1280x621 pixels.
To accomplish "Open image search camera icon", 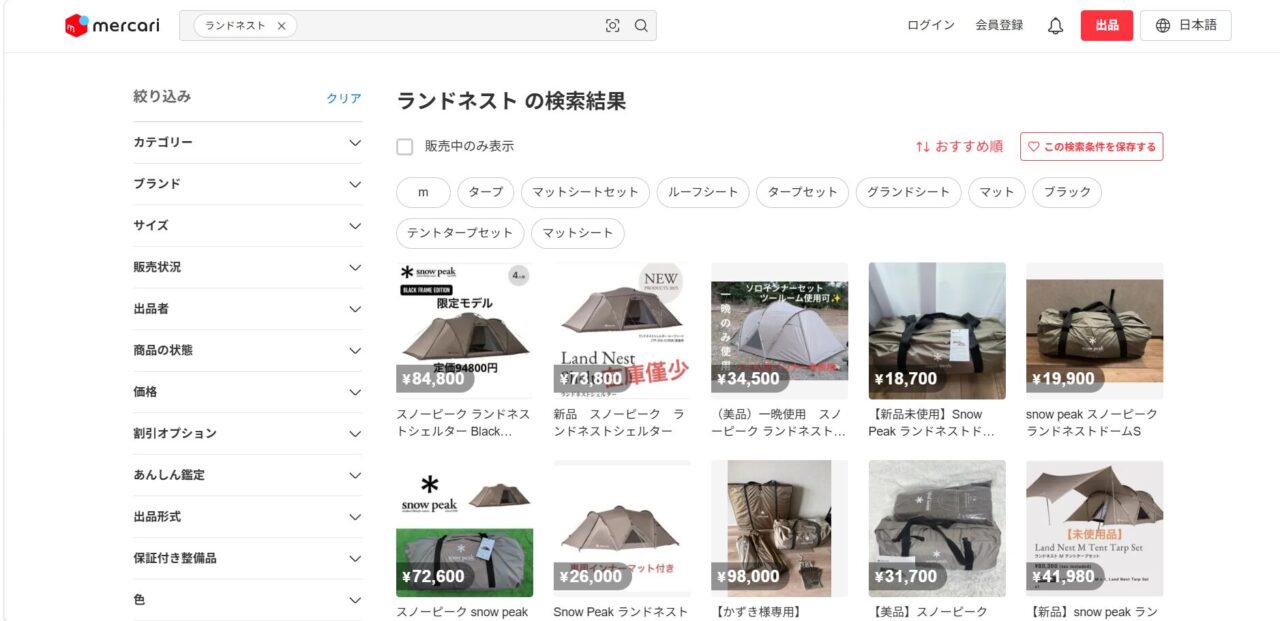I will point(613,26).
